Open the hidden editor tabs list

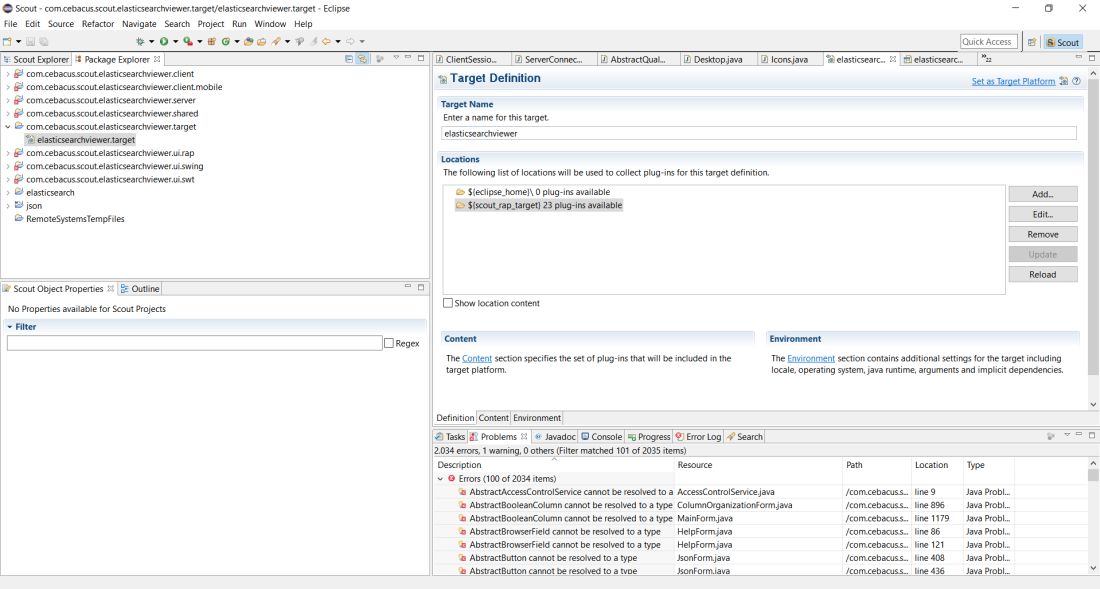coord(986,60)
